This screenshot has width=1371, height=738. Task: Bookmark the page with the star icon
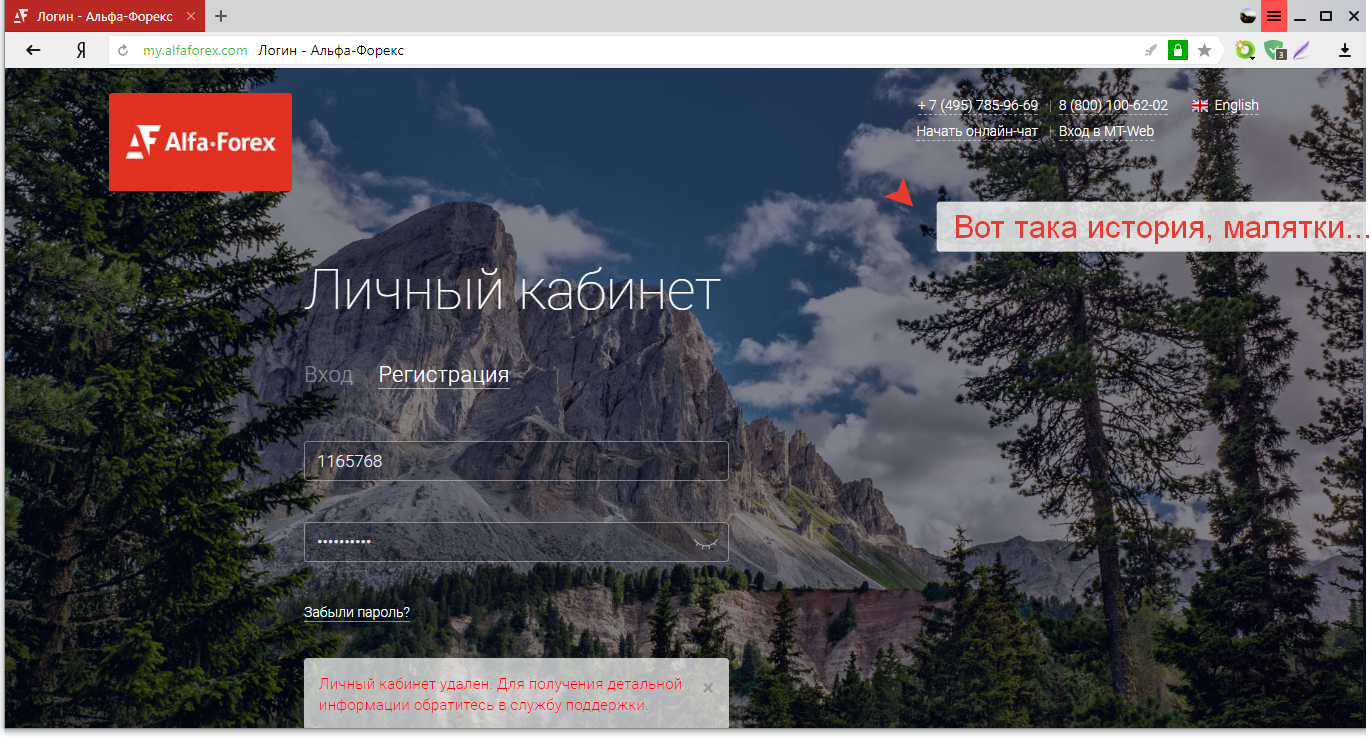pyautogui.click(x=1204, y=50)
